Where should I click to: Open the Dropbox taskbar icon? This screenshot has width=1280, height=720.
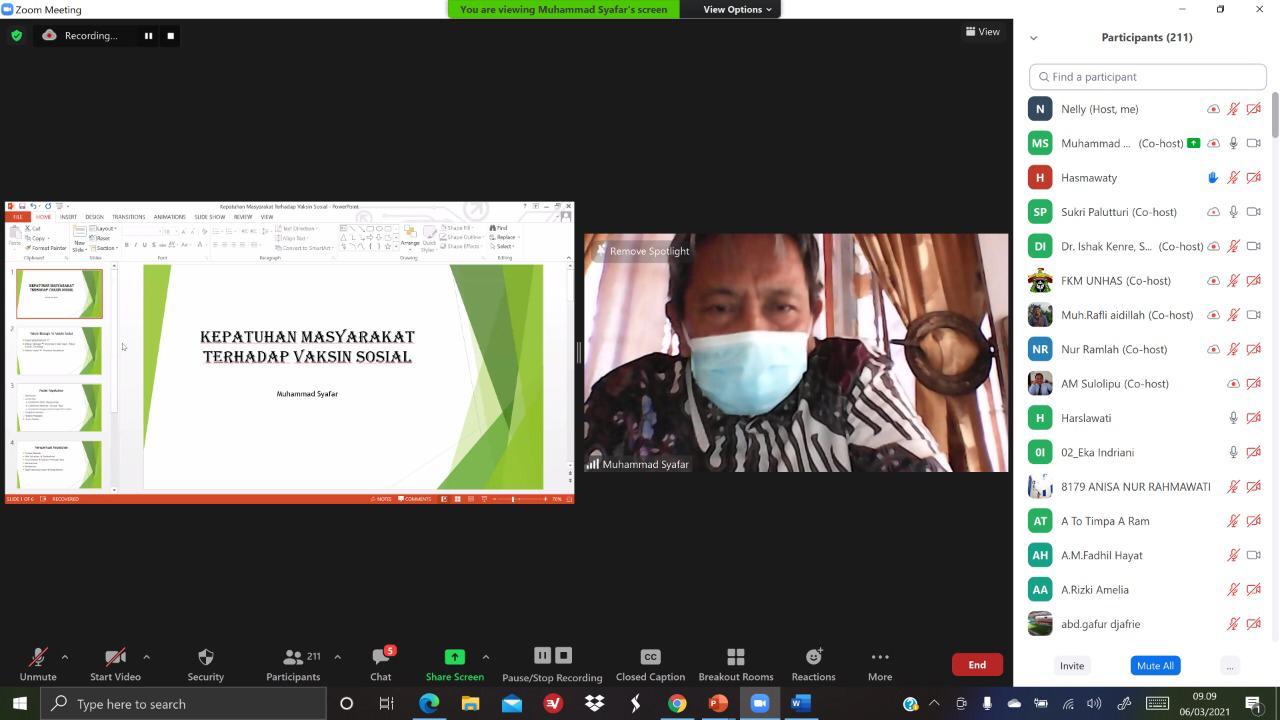(594, 704)
